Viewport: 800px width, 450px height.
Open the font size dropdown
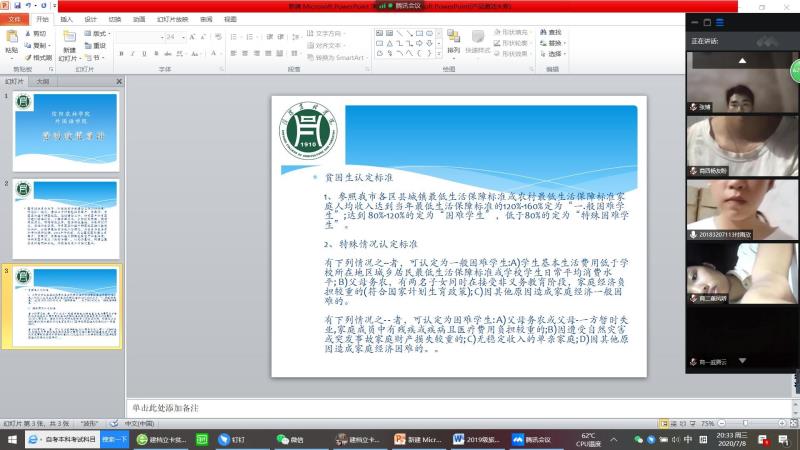pyautogui.click(x=181, y=37)
